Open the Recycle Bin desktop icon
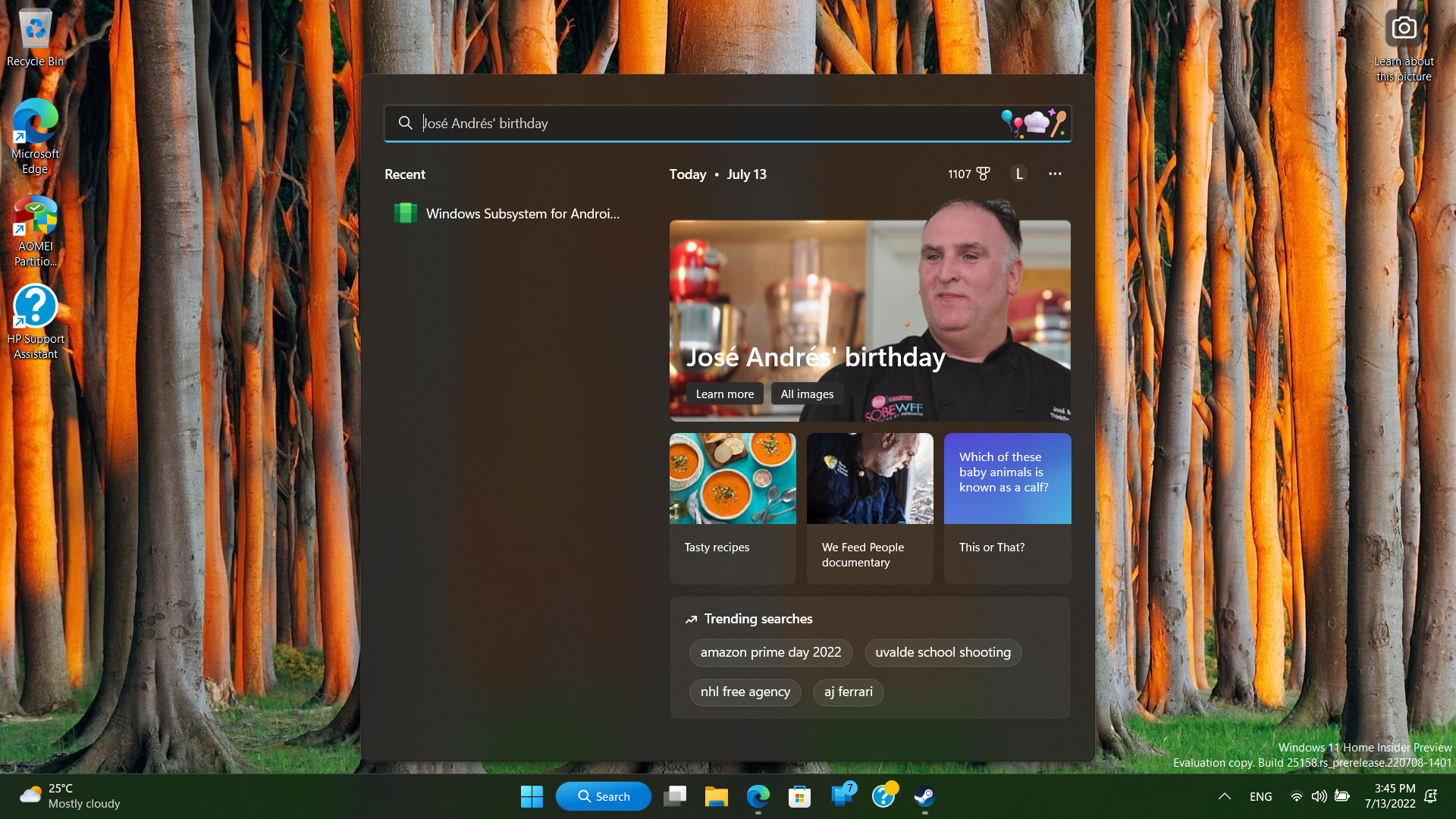The height and width of the screenshot is (819, 1456). (35, 38)
